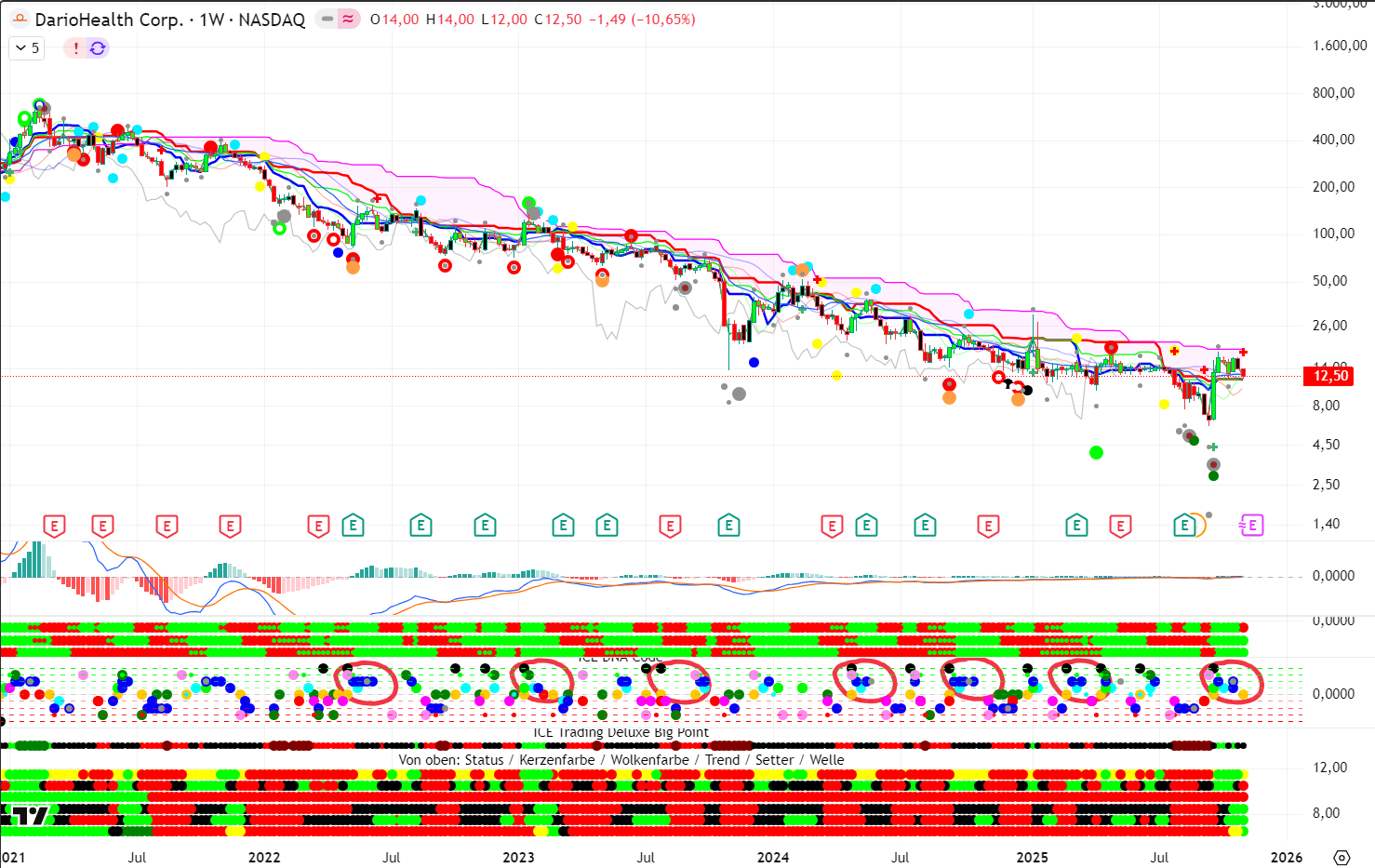Click the TradingView logo in the corner
This screenshot has height=868, width=1375.
pyautogui.click(x=30, y=817)
